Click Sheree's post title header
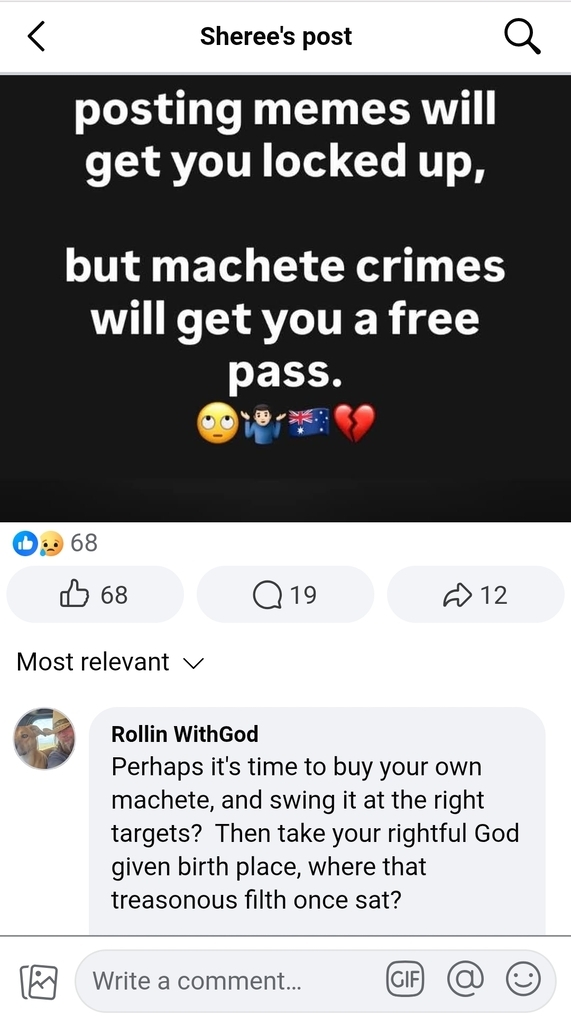 pyautogui.click(x=276, y=37)
